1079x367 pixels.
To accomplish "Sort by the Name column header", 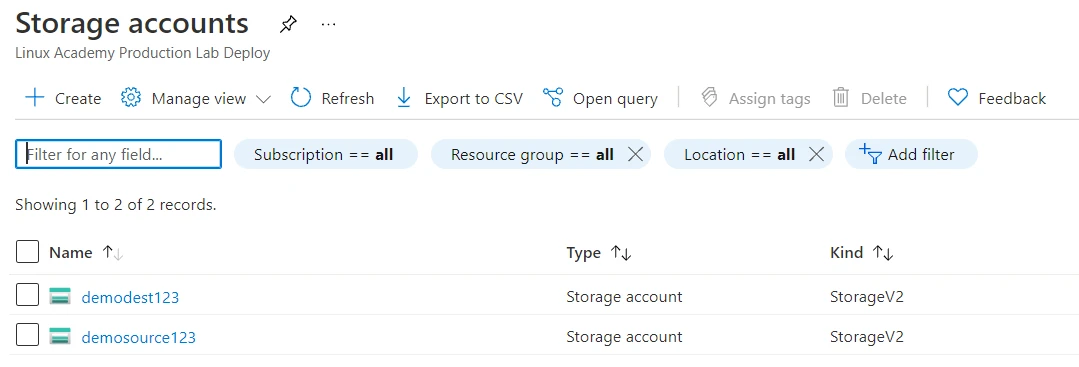I will pyautogui.click(x=70, y=253).
